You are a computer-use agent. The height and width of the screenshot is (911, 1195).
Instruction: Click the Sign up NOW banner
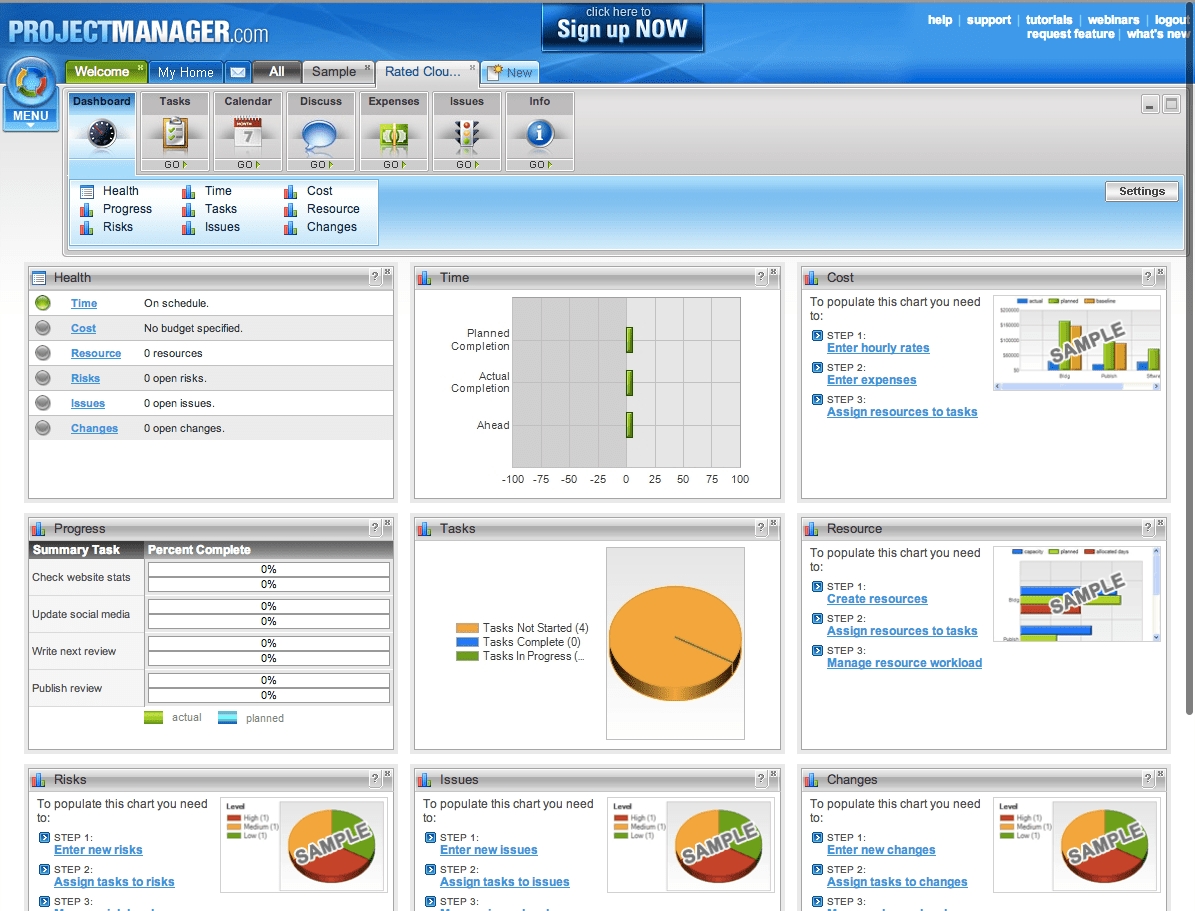tap(622, 27)
